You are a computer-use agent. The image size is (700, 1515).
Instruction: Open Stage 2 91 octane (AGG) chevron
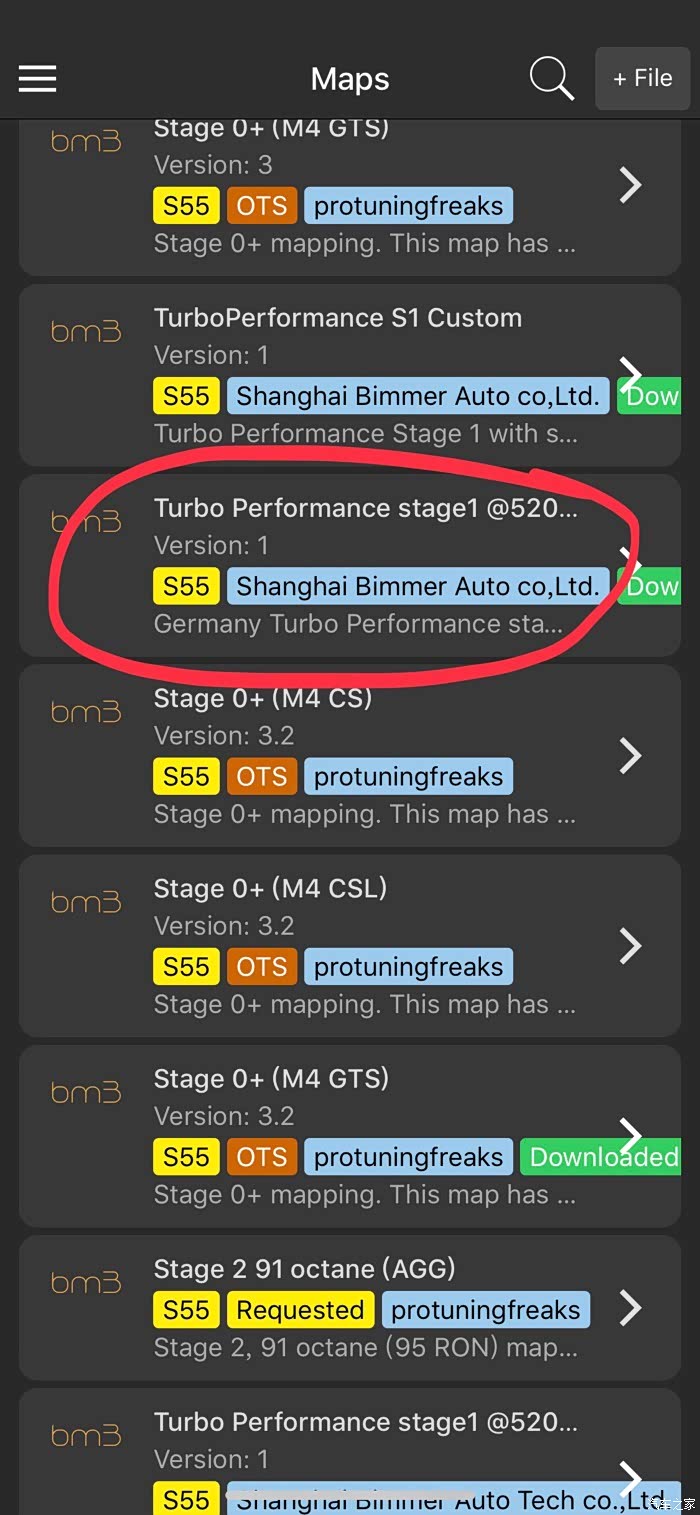click(630, 1308)
